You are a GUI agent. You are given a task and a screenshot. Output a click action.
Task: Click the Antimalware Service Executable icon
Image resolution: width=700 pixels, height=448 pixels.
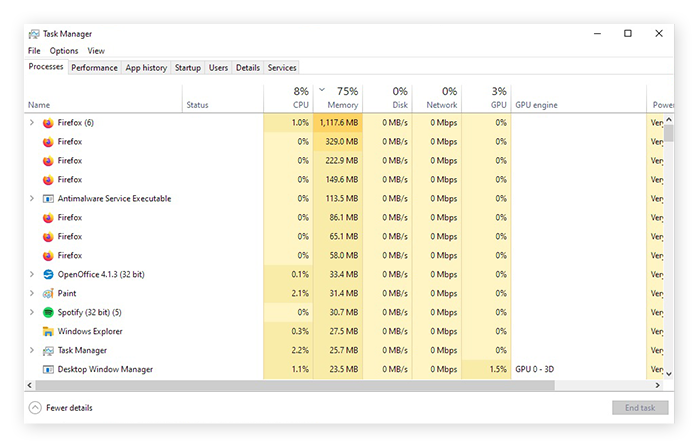click(x=48, y=198)
